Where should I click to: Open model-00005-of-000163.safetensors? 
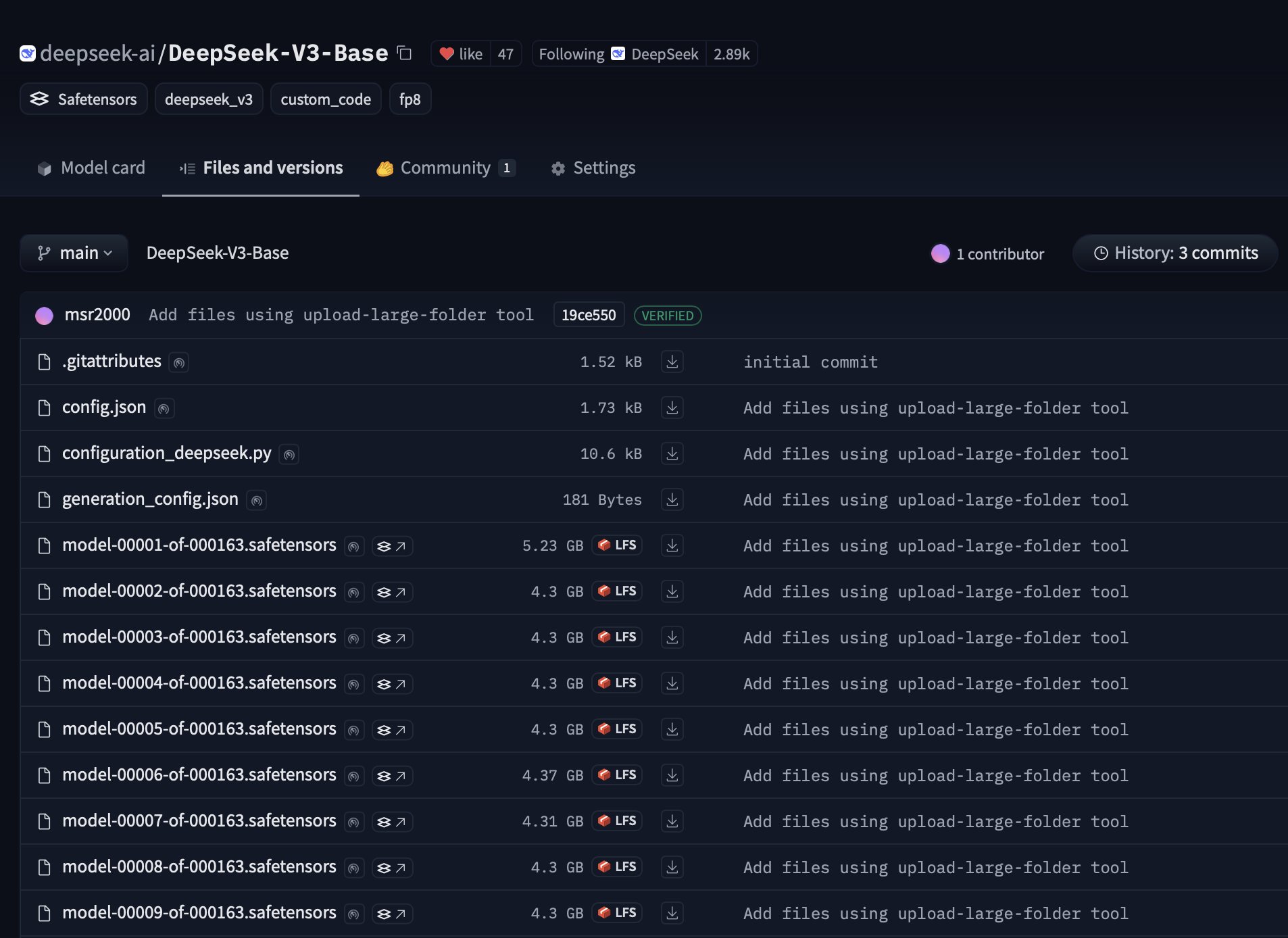point(199,729)
